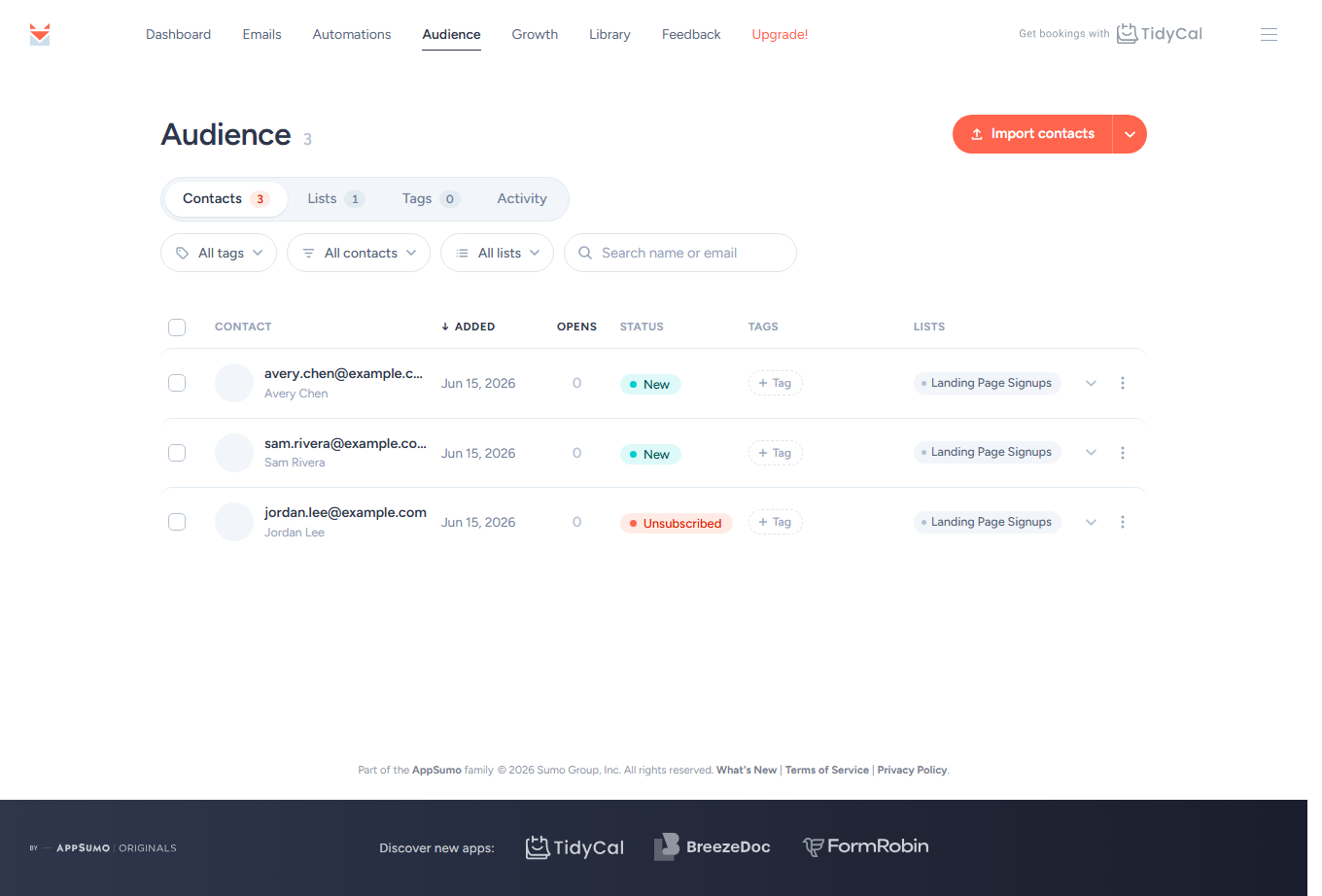Click the TidyCal booking logo in header
This screenshot has width=1322, height=896.
point(1159,34)
